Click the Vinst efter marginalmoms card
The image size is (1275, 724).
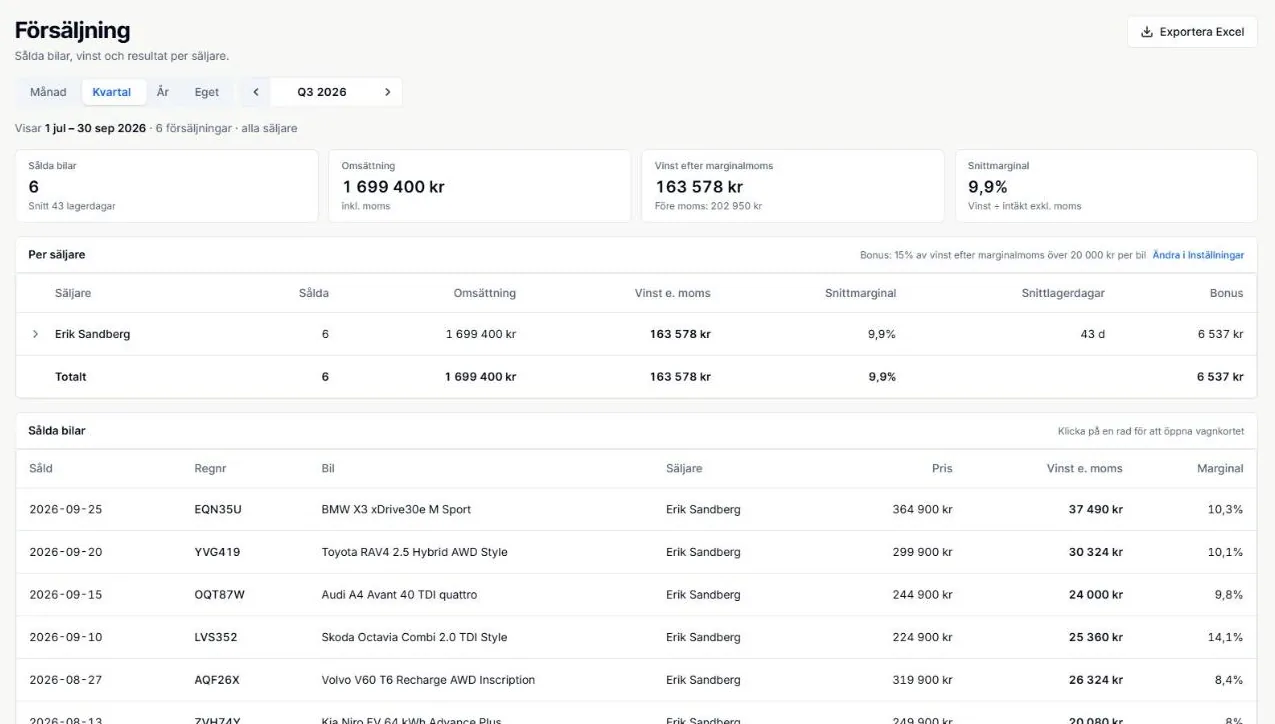793,186
